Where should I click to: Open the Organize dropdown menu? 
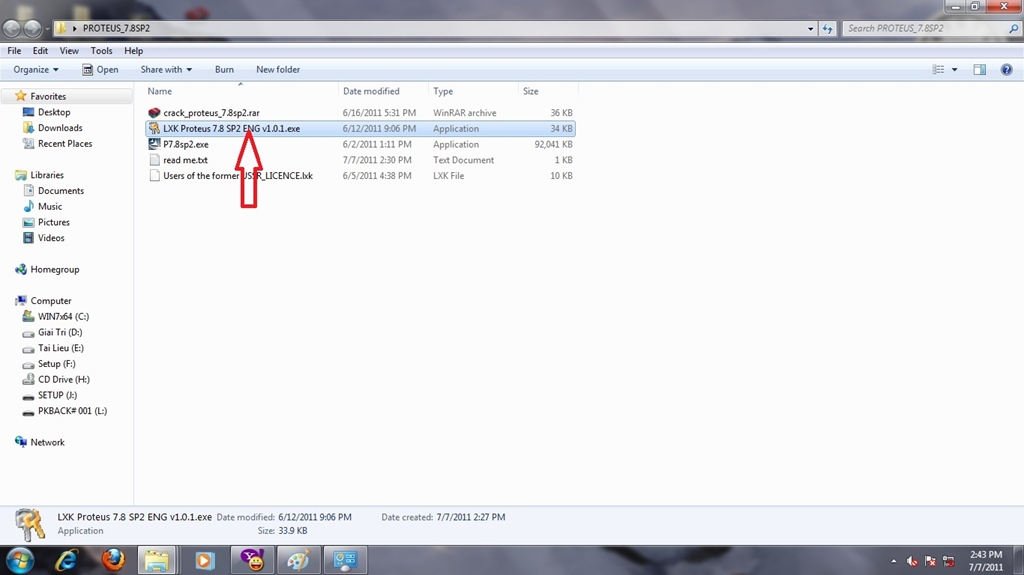coord(36,69)
